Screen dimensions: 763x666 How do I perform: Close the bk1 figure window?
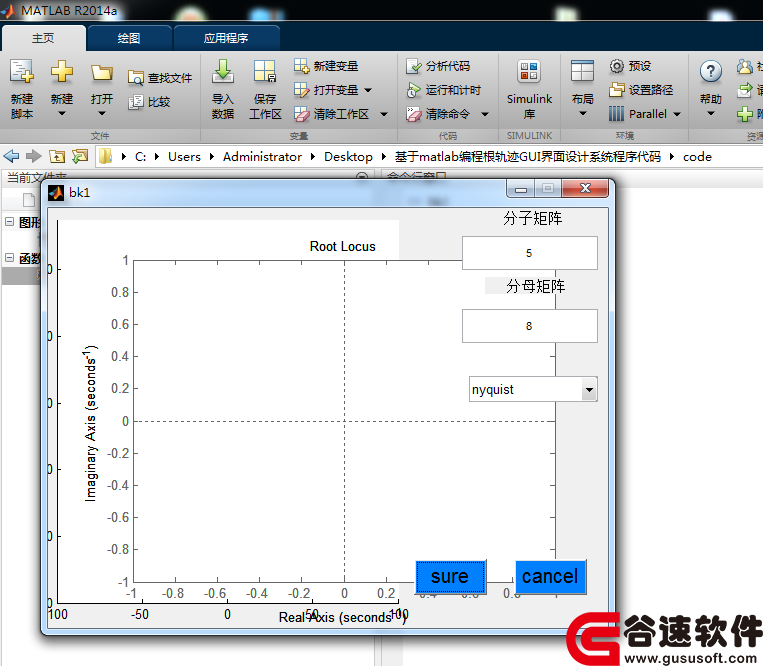[585, 189]
